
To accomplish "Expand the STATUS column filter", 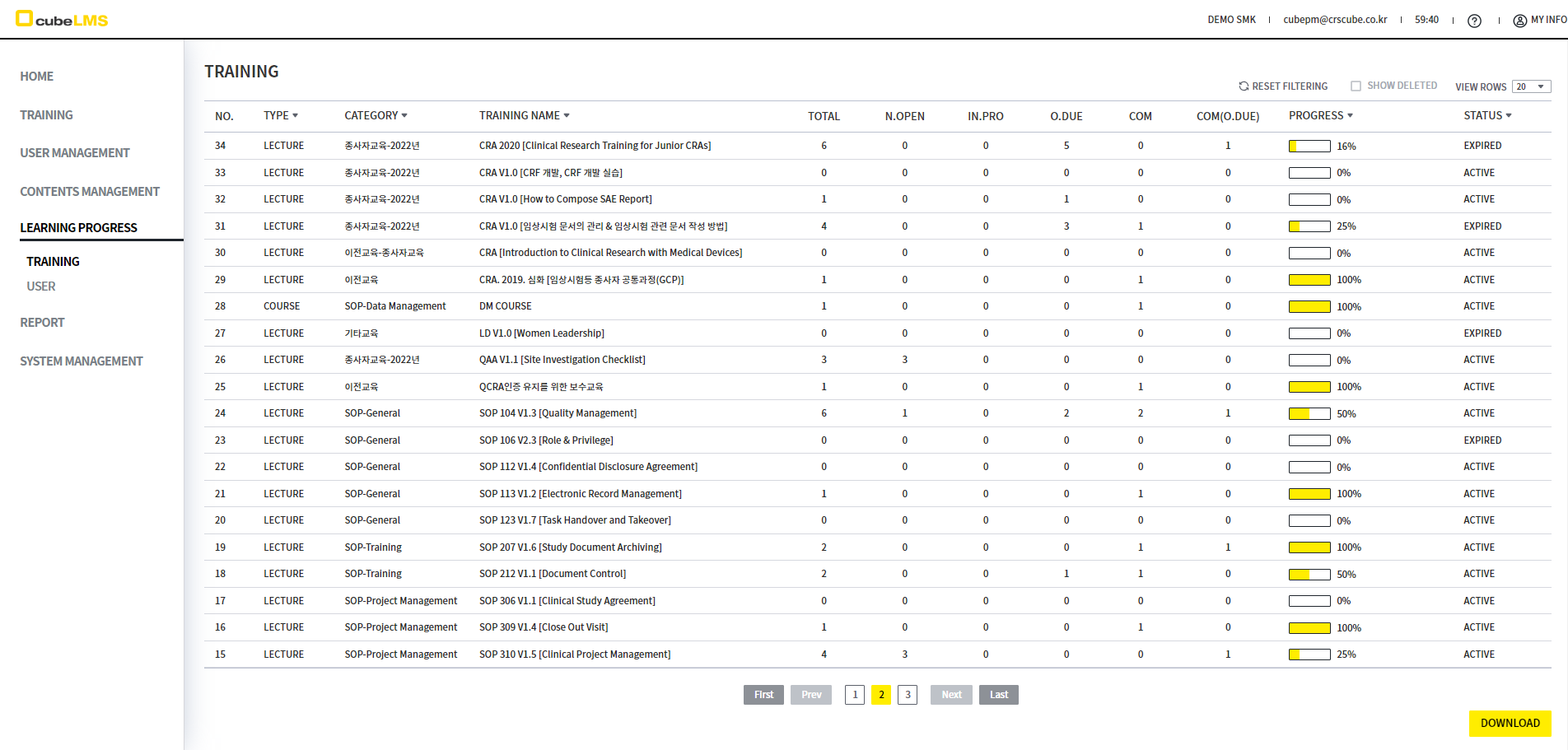I will pos(1509,116).
